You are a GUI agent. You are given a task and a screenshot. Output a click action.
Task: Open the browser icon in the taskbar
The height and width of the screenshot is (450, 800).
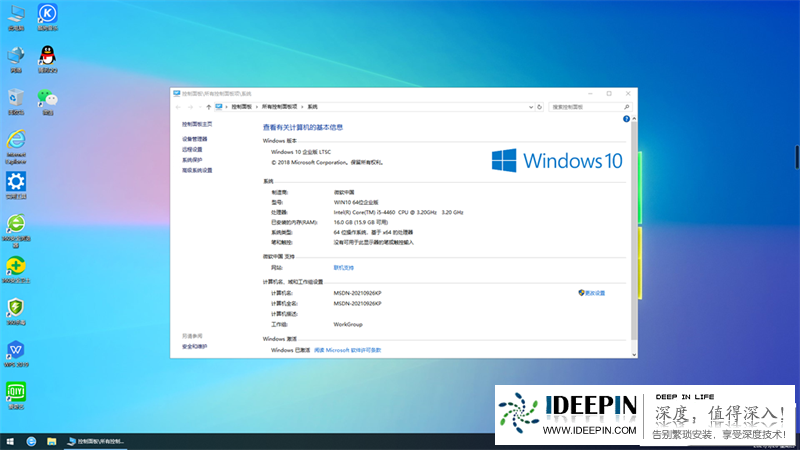click(31, 441)
